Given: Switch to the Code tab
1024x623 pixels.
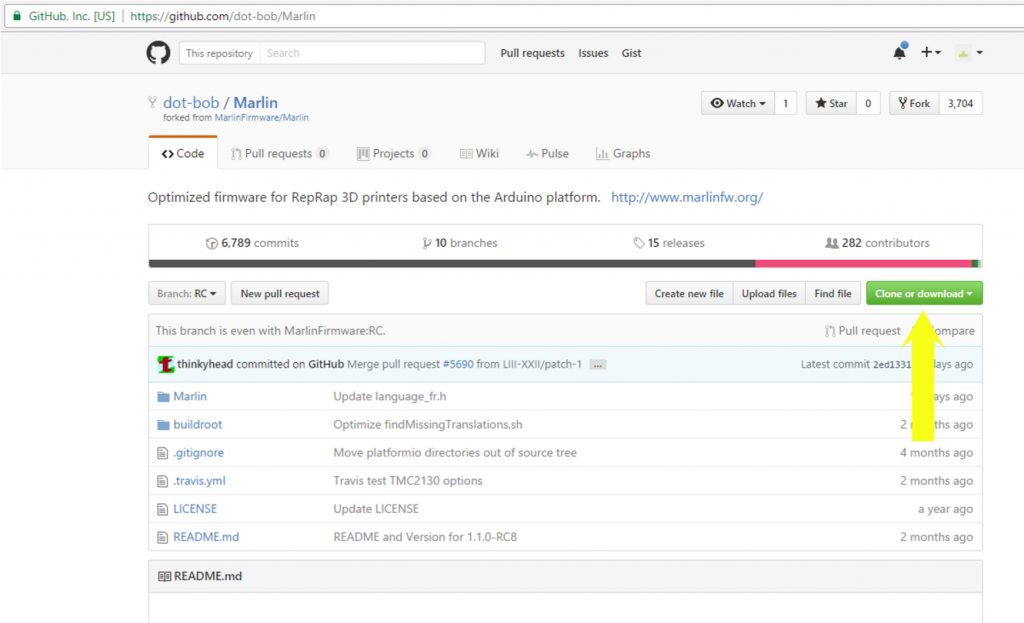Looking at the screenshot, I should pos(183,153).
